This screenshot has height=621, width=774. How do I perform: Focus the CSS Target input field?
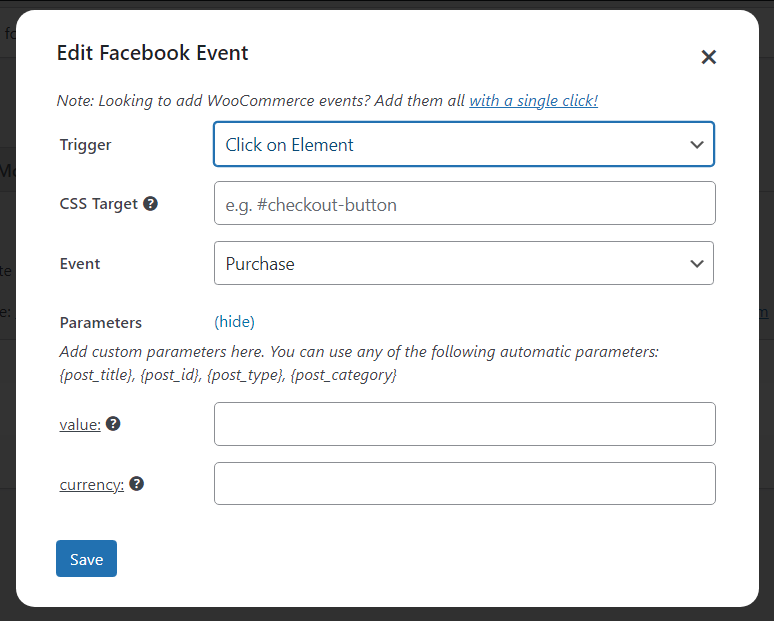[x=464, y=204]
